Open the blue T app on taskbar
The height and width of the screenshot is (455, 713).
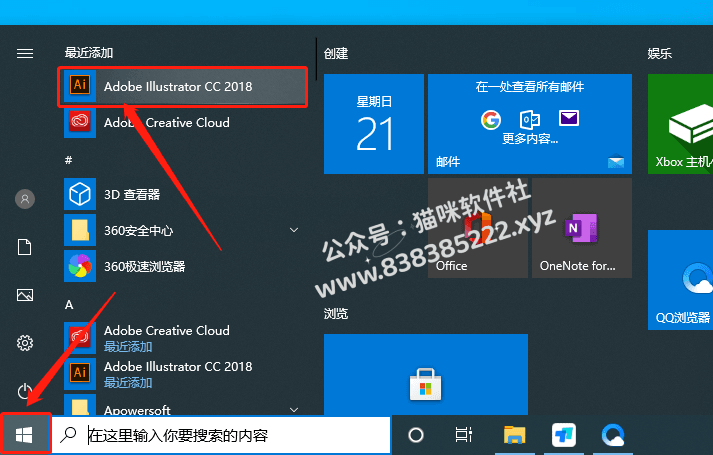(564, 435)
